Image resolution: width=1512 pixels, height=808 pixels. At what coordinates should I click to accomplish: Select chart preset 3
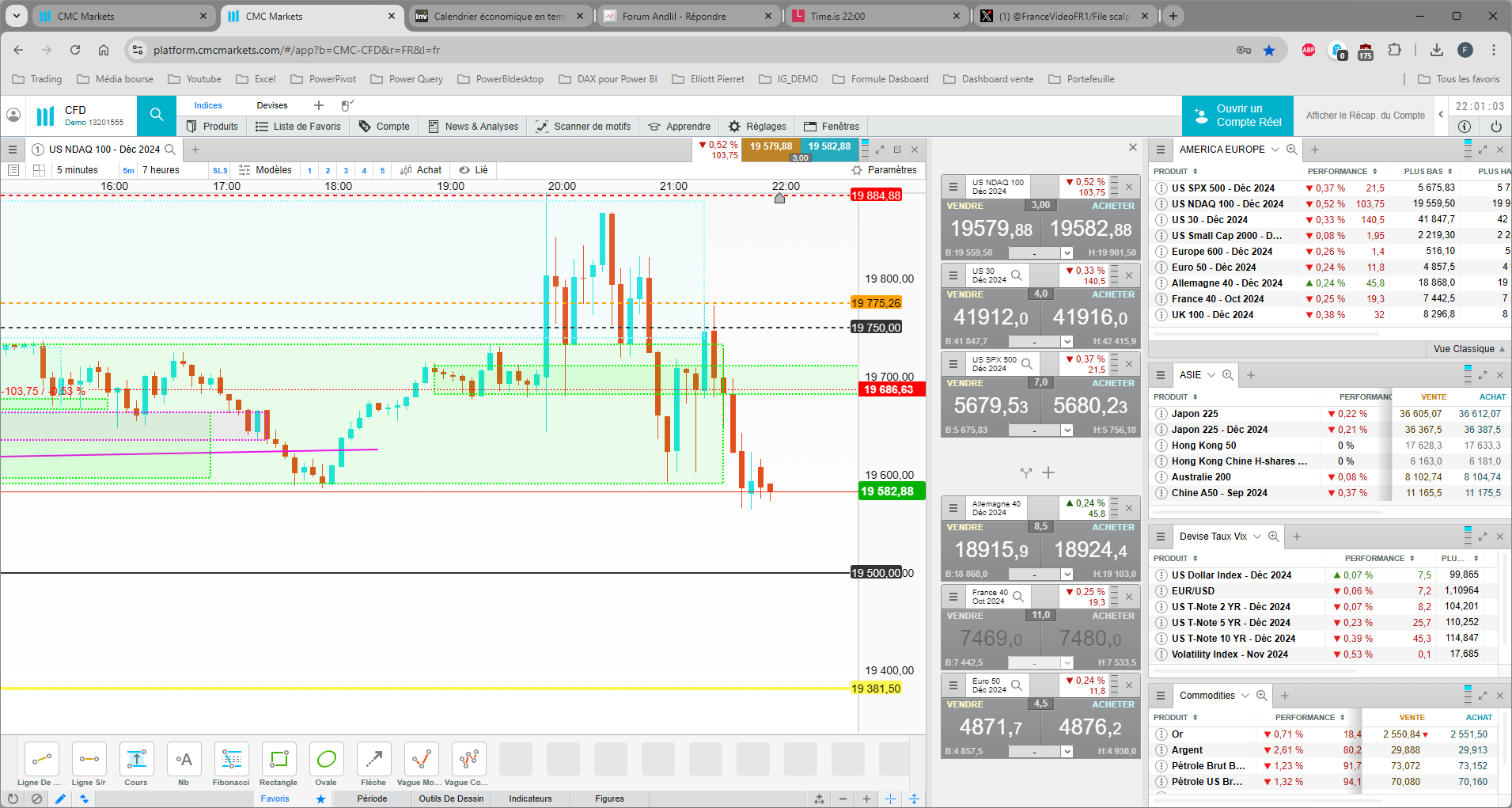tap(346, 170)
